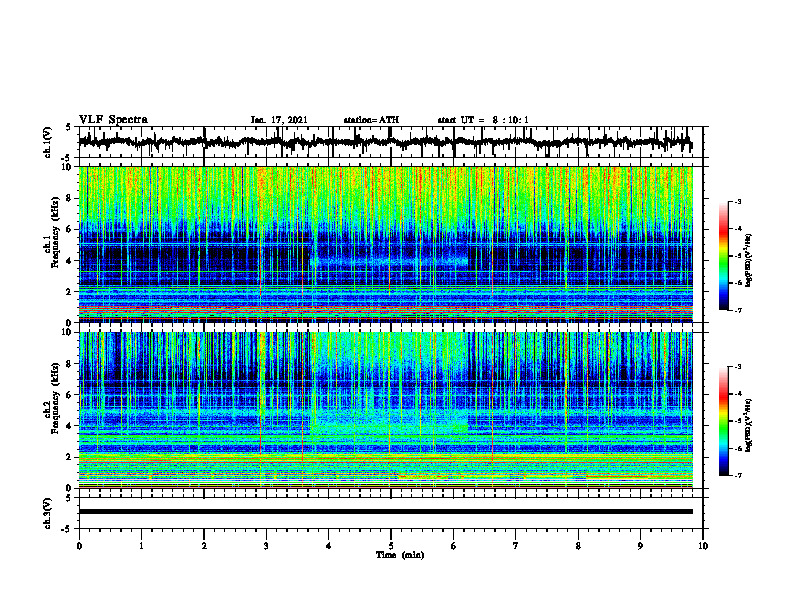Click the "10" kHz tick on ch.1 frequency axis
This screenshot has height=612, width=792.
(x=67, y=167)
